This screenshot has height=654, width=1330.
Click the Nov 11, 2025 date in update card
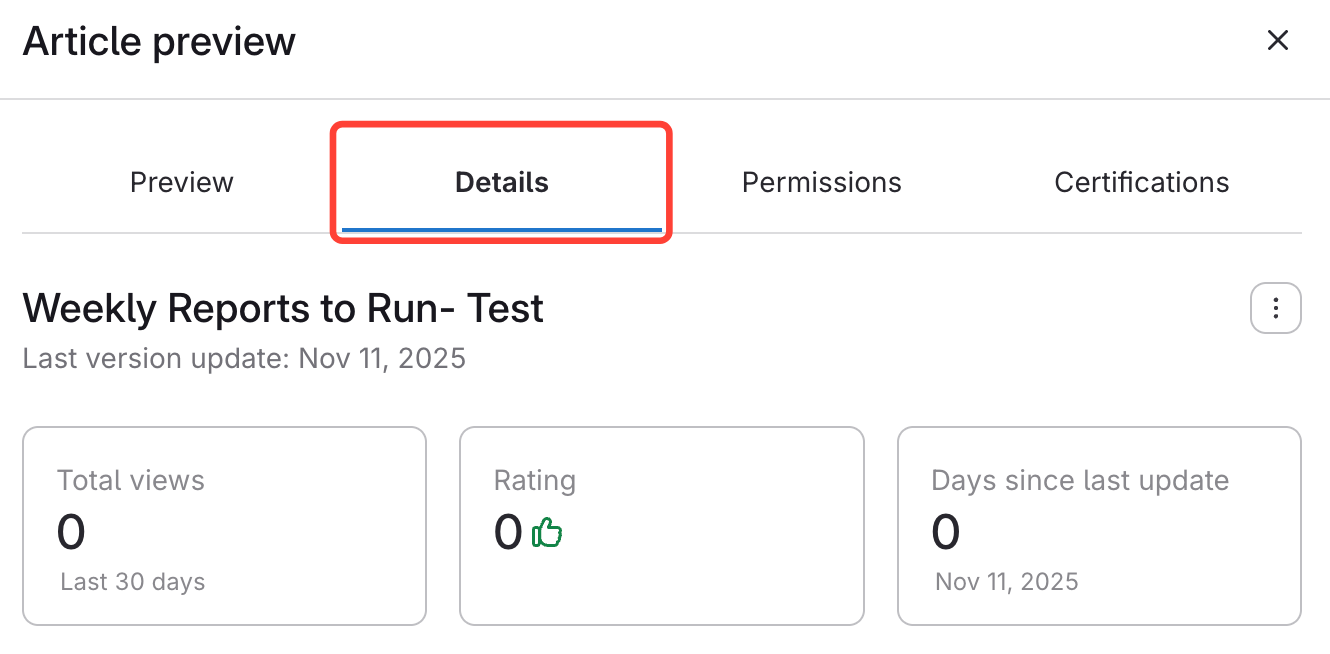tap(1007, 582)
